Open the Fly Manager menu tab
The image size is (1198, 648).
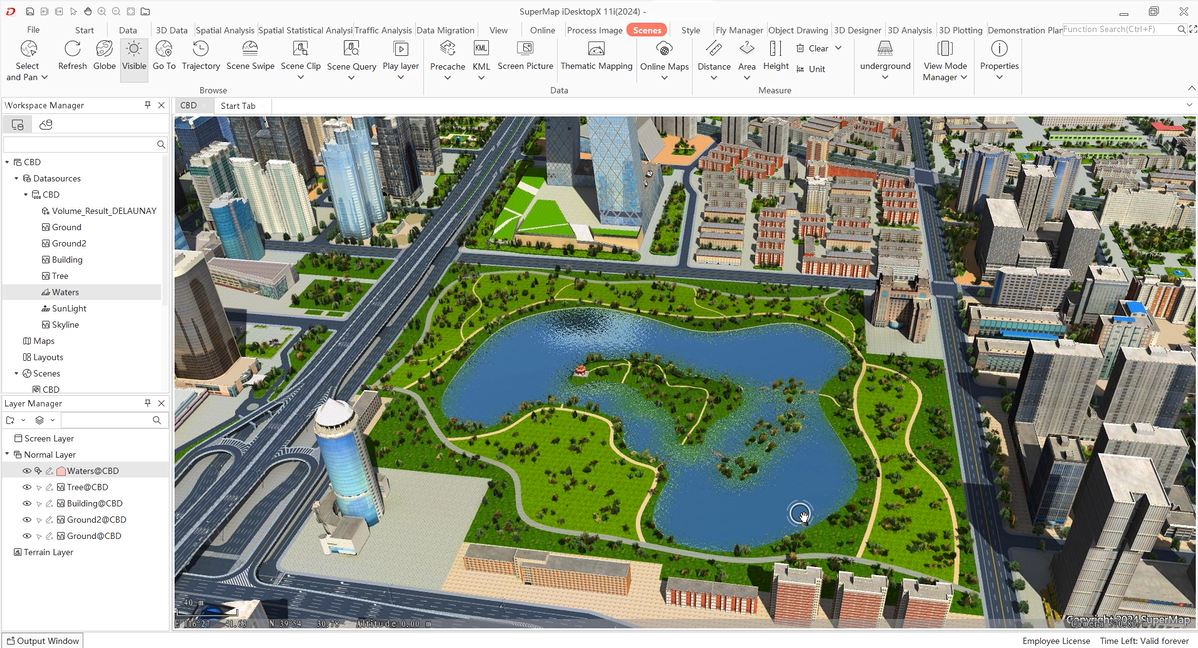[738, 30]
